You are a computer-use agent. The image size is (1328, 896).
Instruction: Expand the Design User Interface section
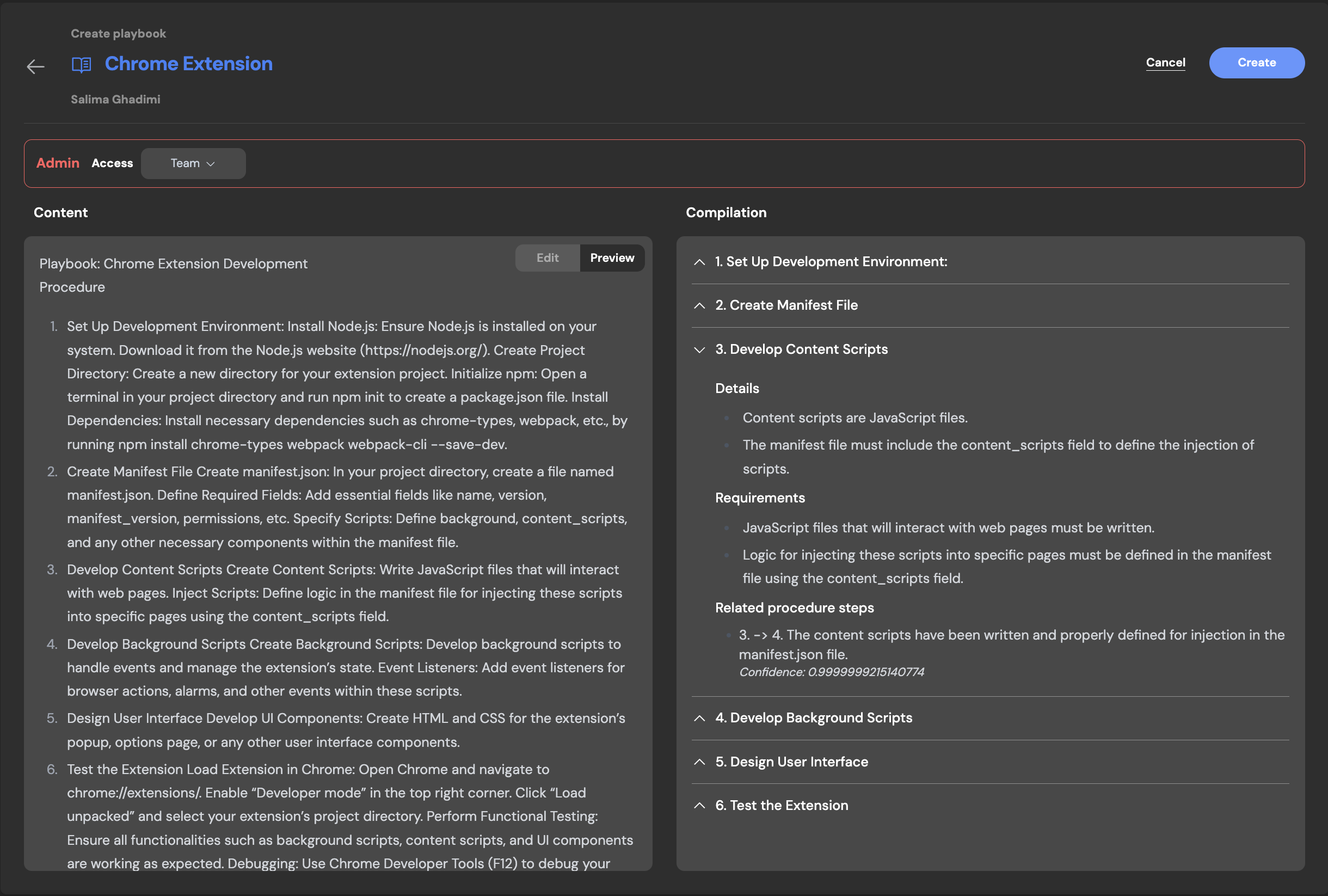pos(699,762)
